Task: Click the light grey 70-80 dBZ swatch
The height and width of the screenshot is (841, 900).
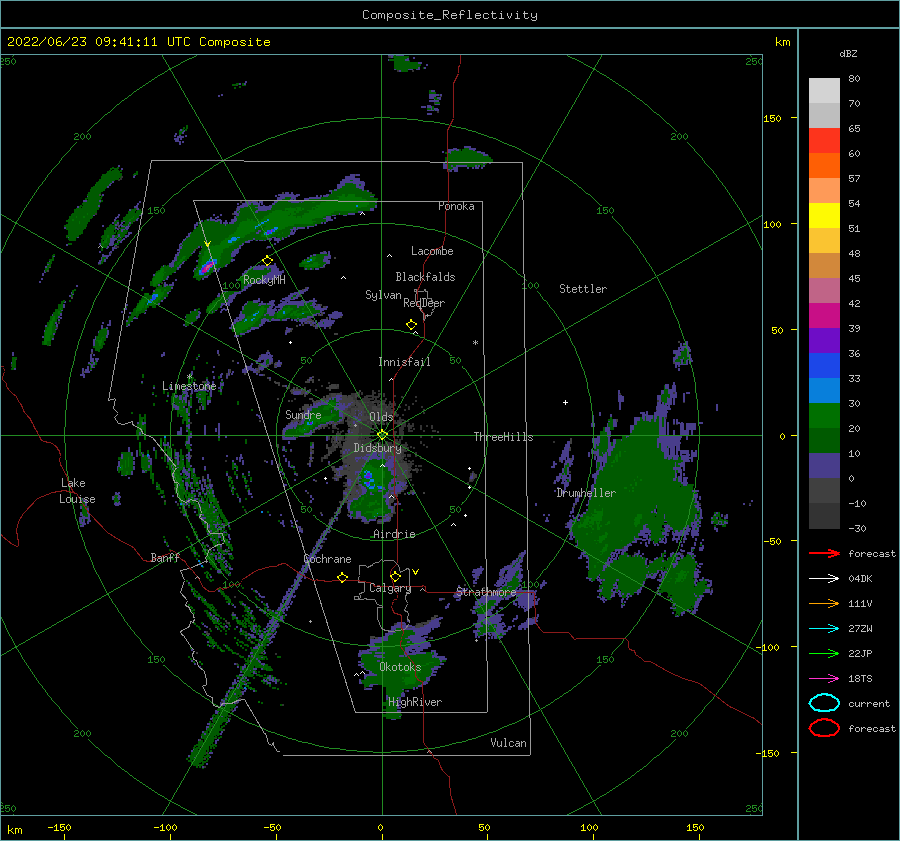Action: tap(824, 91)
